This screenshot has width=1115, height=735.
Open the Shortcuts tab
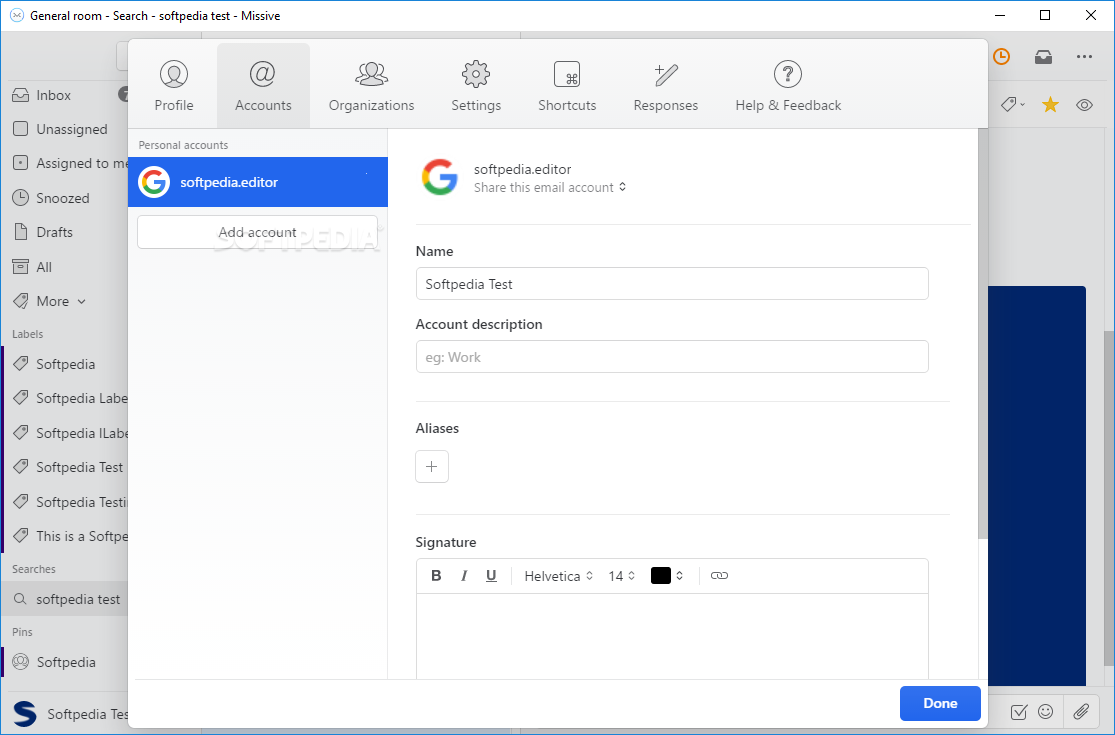point(567,86)
